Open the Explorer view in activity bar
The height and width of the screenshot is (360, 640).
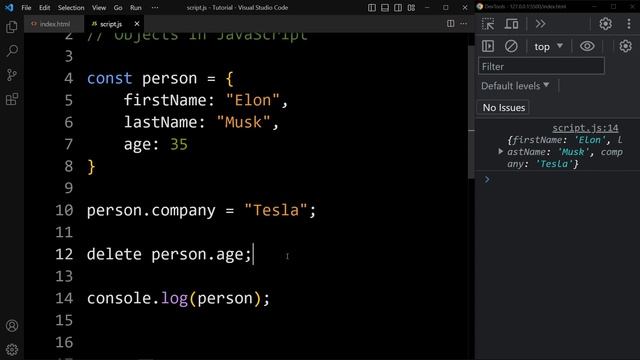(x=12, y=27)
